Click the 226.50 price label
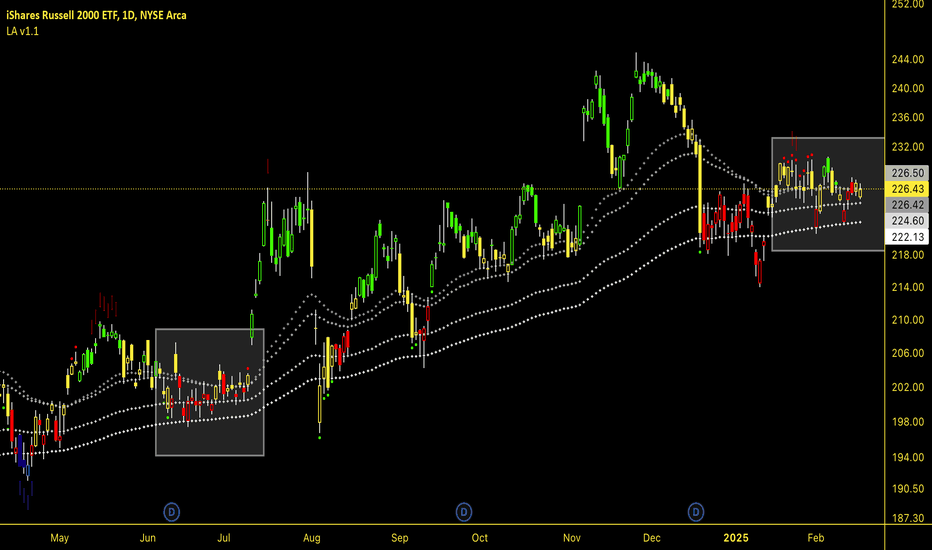Screen dimensions: 932x550 point(908,173)
